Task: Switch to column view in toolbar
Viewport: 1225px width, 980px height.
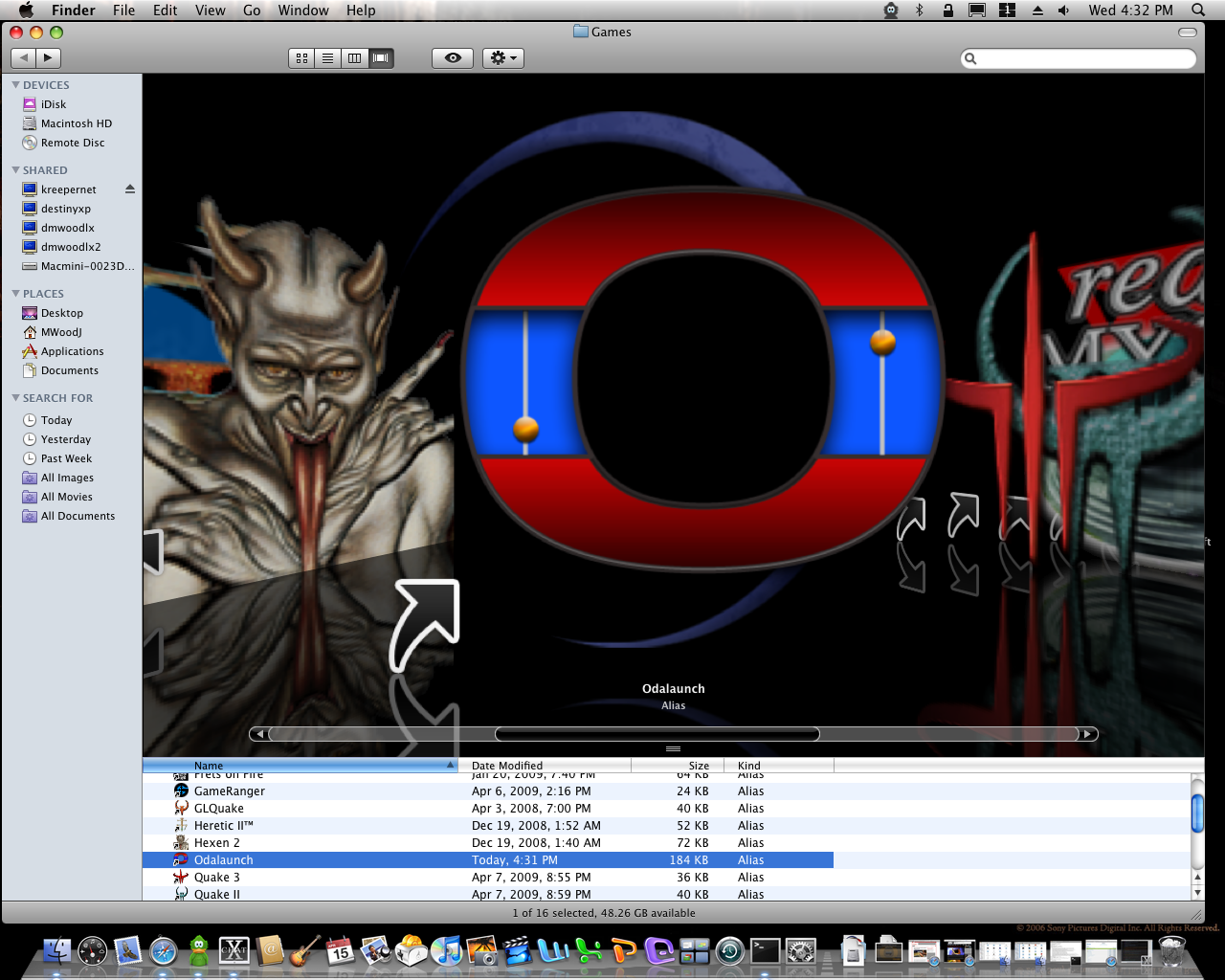Action: point(354,58)
